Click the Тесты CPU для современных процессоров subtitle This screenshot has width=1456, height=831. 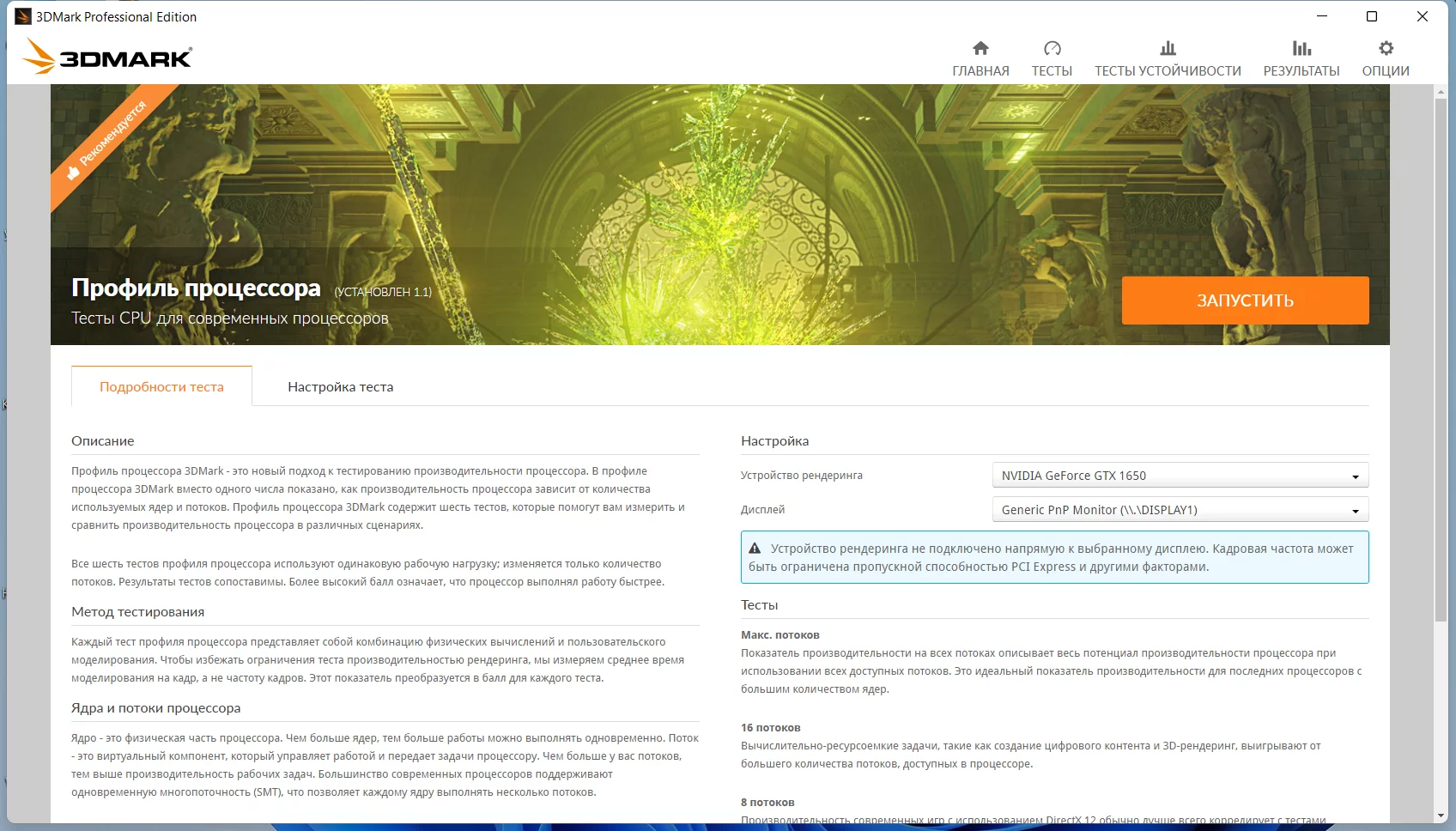(230, 318)
